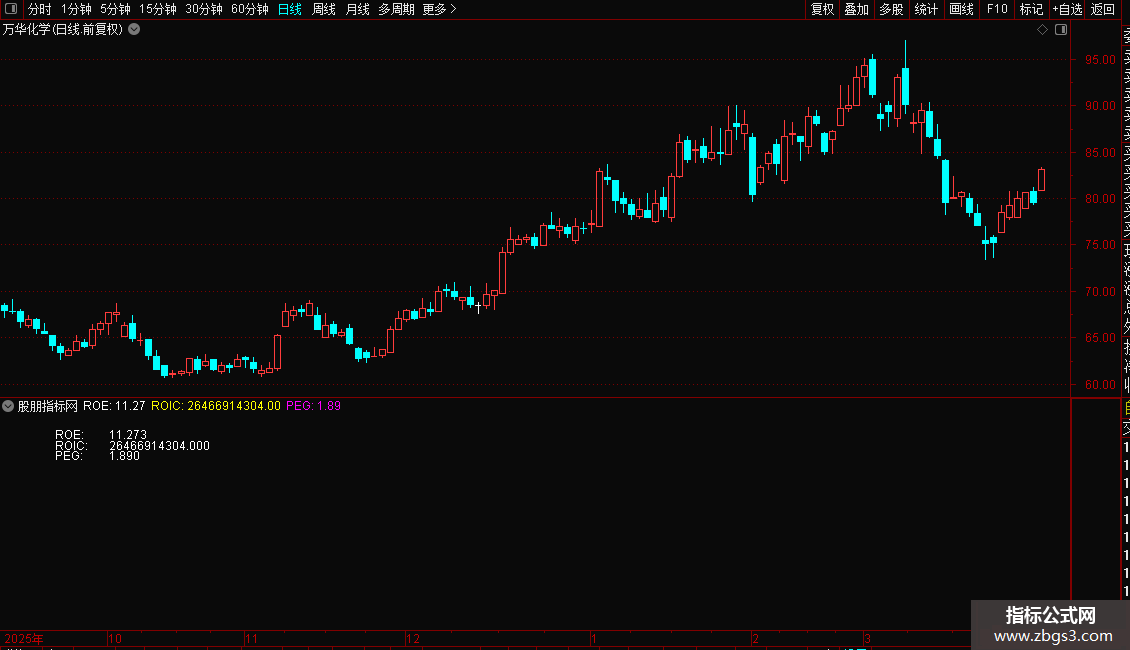Screen dimensions: 1130x650
Task: Click the 万华化学(日线.前复权) chart title
Action: coord(63,30)
